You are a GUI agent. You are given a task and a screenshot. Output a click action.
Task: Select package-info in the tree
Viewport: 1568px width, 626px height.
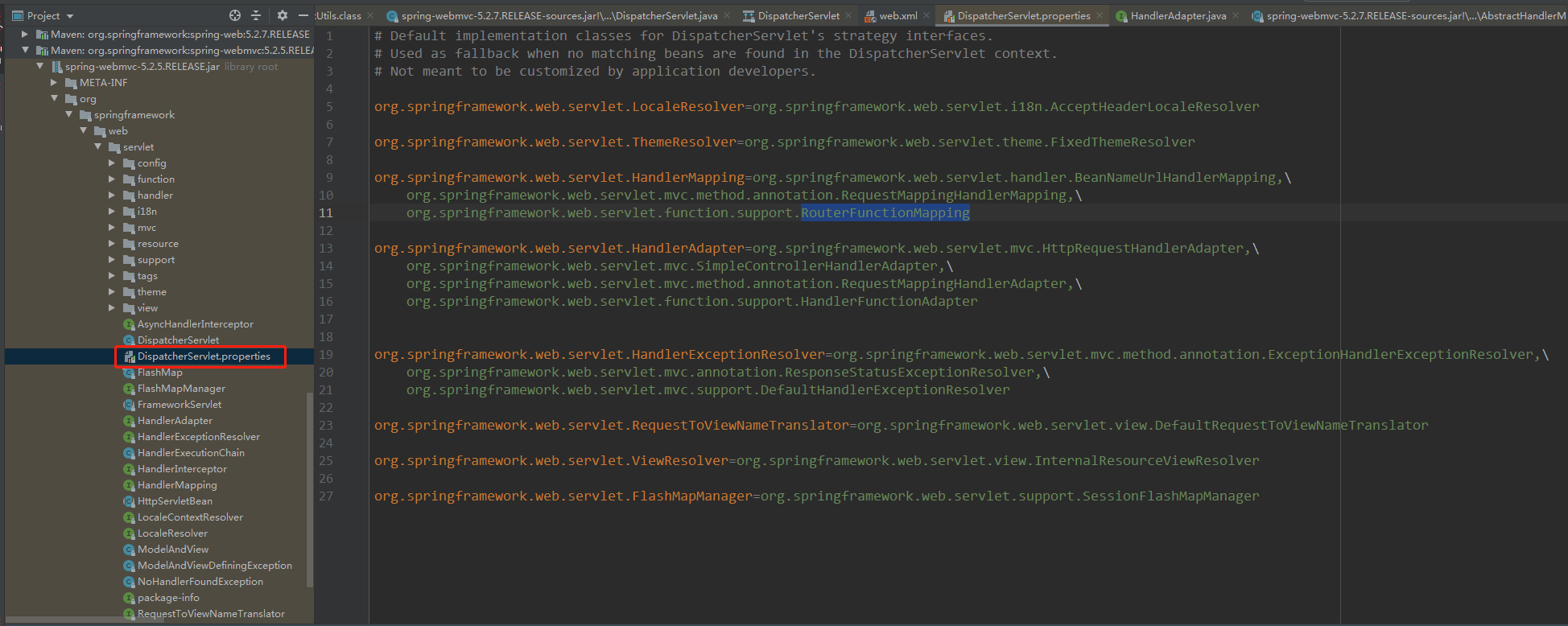pos(168,597)
